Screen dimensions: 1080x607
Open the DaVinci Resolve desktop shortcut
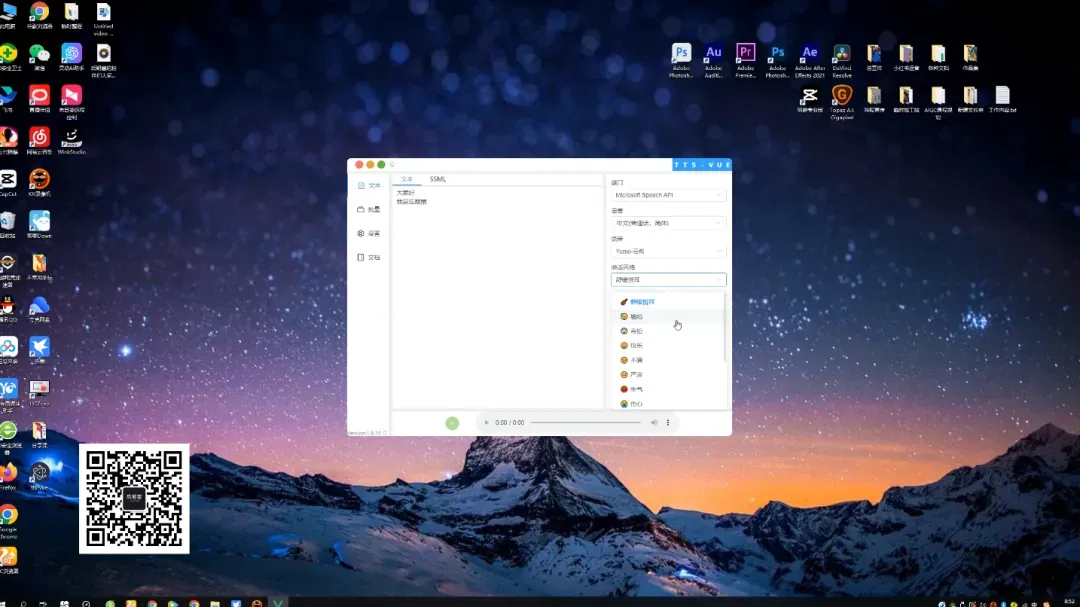[x=842, y=61]
